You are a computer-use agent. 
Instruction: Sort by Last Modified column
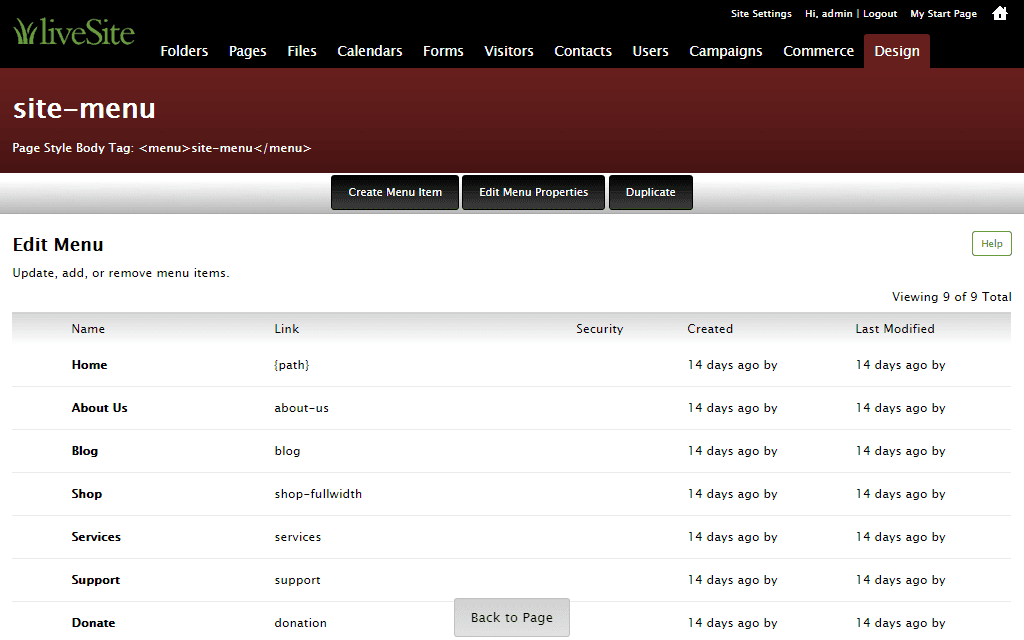point(894,329)
